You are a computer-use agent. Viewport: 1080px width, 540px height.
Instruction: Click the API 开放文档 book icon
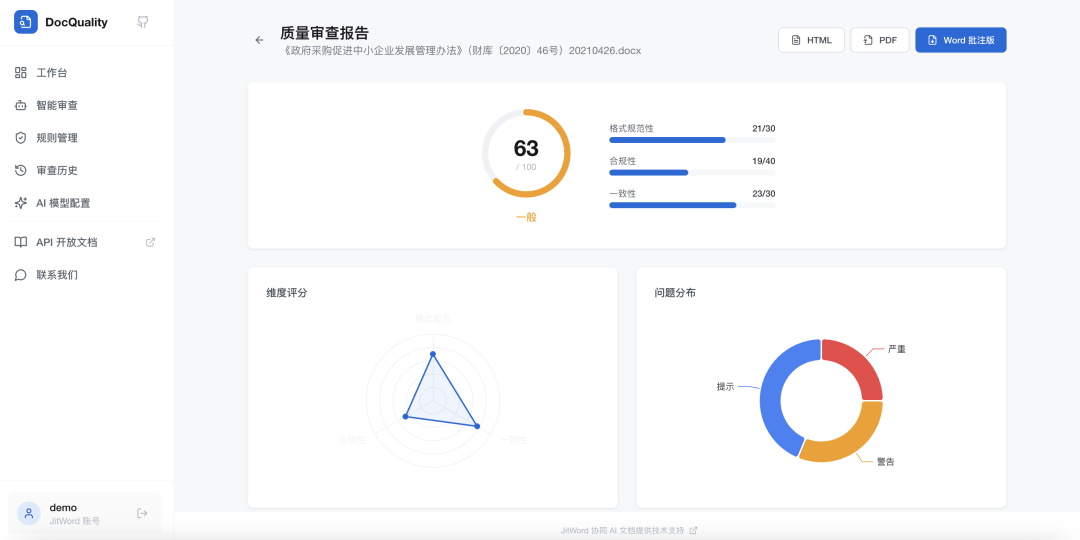point(21,242)
